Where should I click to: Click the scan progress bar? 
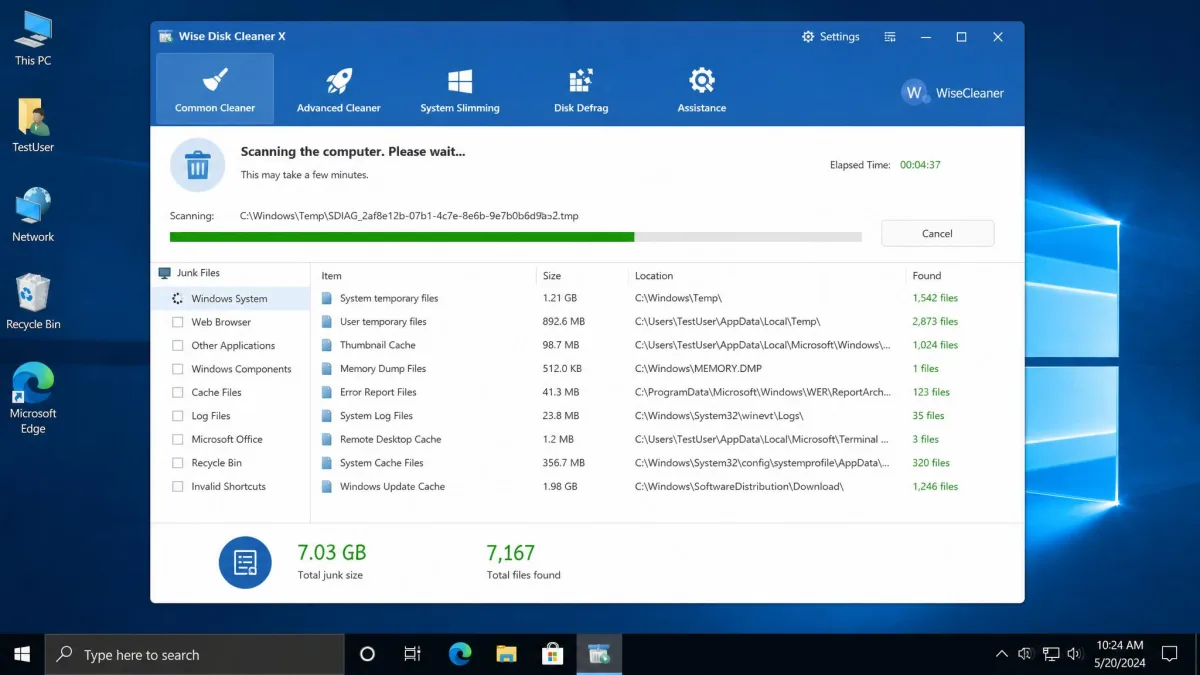pyautogui.click(x=516, y=237)
